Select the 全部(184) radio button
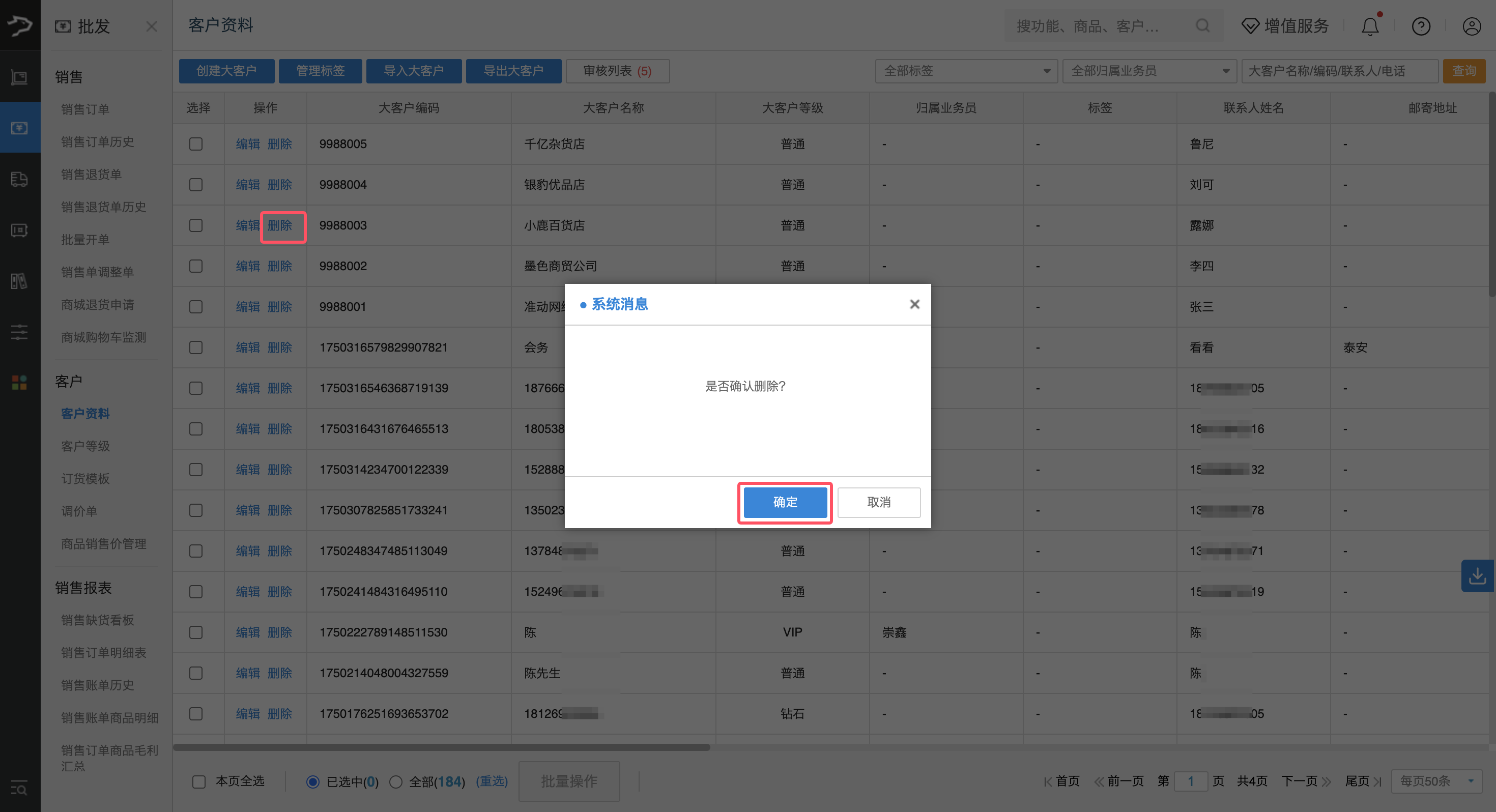 396,782
